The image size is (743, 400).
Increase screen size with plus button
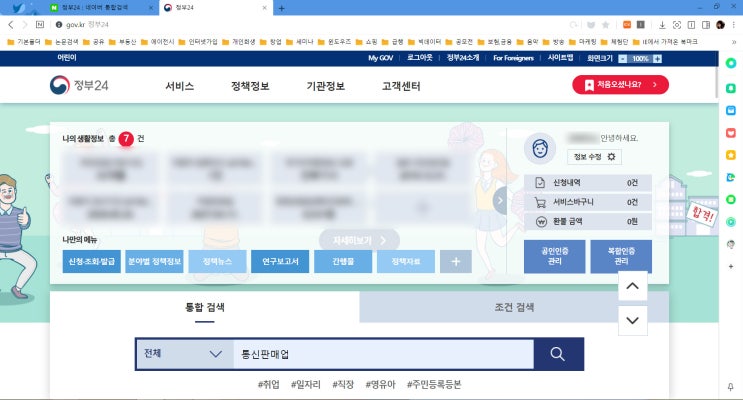(657, 59)
